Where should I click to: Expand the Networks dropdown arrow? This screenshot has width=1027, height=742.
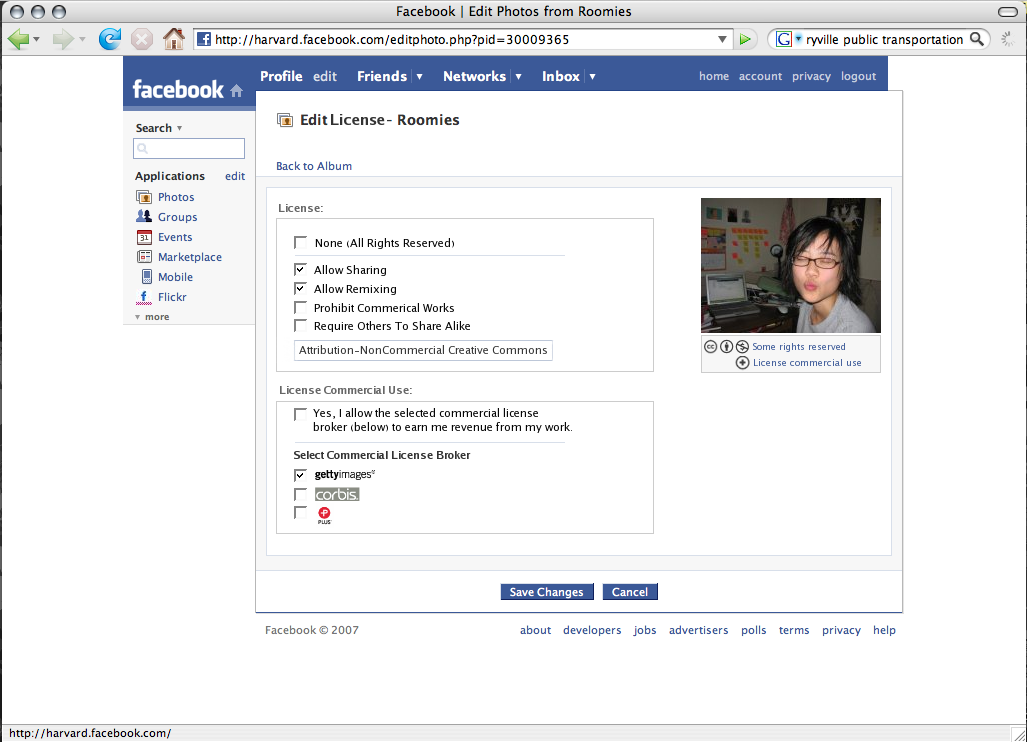click(518, 77)
